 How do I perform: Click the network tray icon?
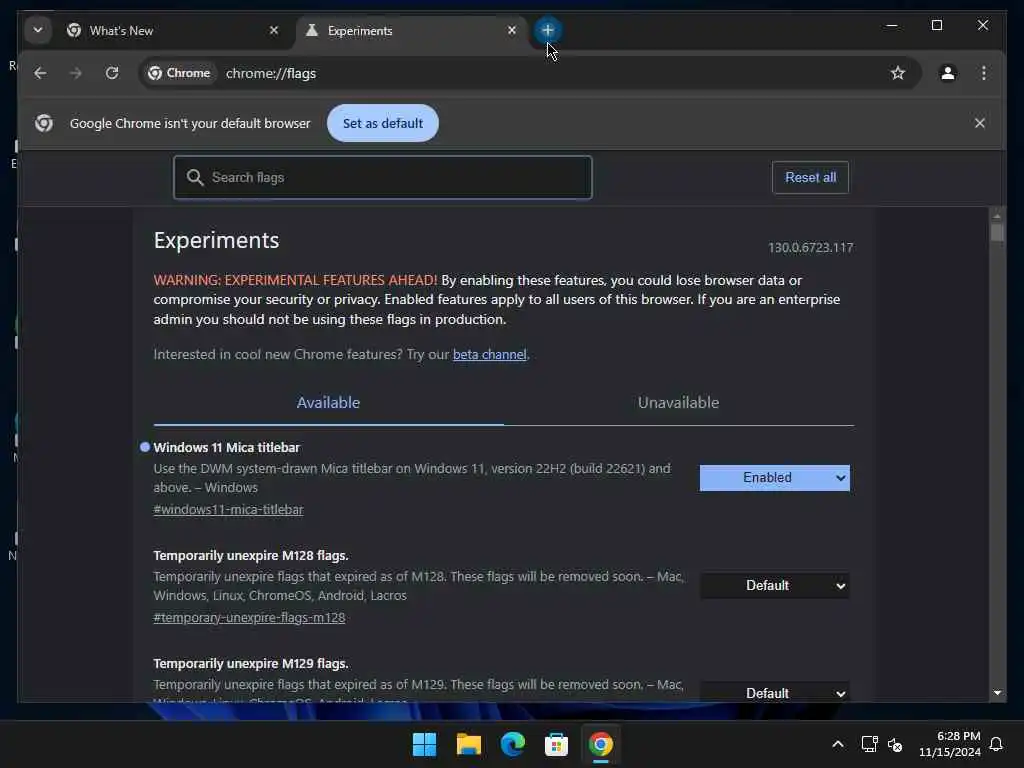[869, 744]
